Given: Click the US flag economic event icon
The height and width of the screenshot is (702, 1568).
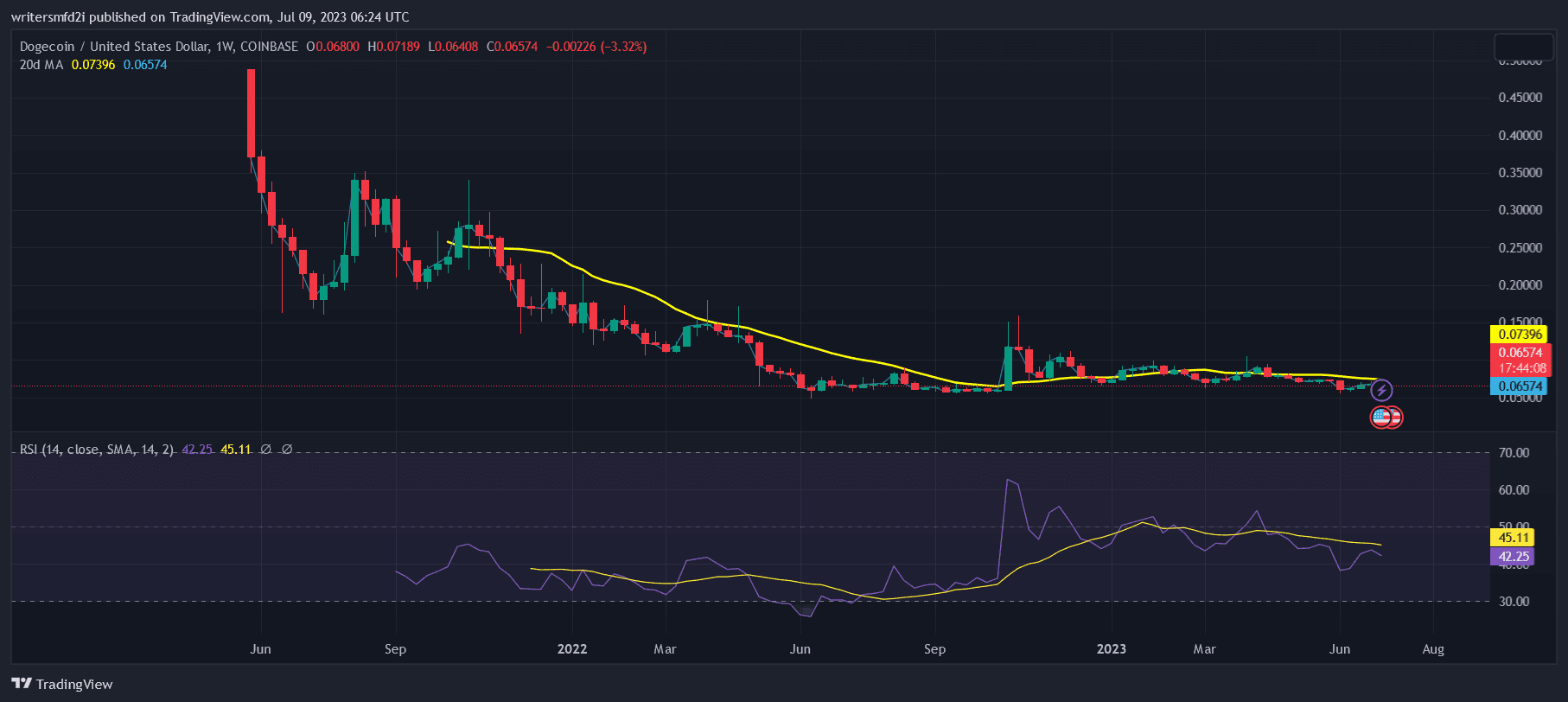Looking at the screenshot, I should [1381, 418].
